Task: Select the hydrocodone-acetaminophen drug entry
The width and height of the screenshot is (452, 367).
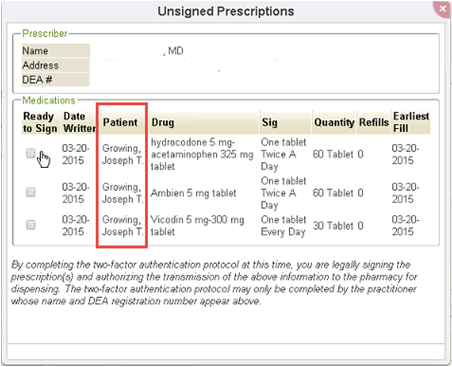Action: pyautogui.click(x=202, y=154)
